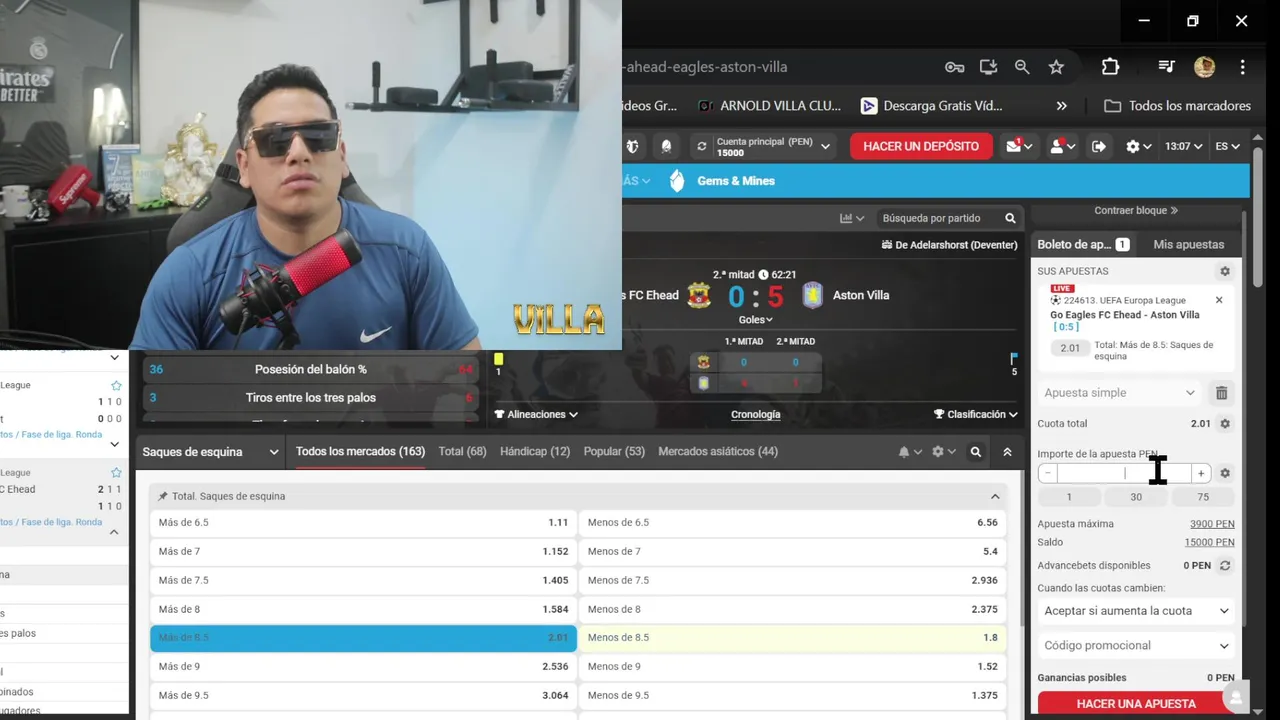Open SUS APUESTAS settings gear

[1224, 271]
